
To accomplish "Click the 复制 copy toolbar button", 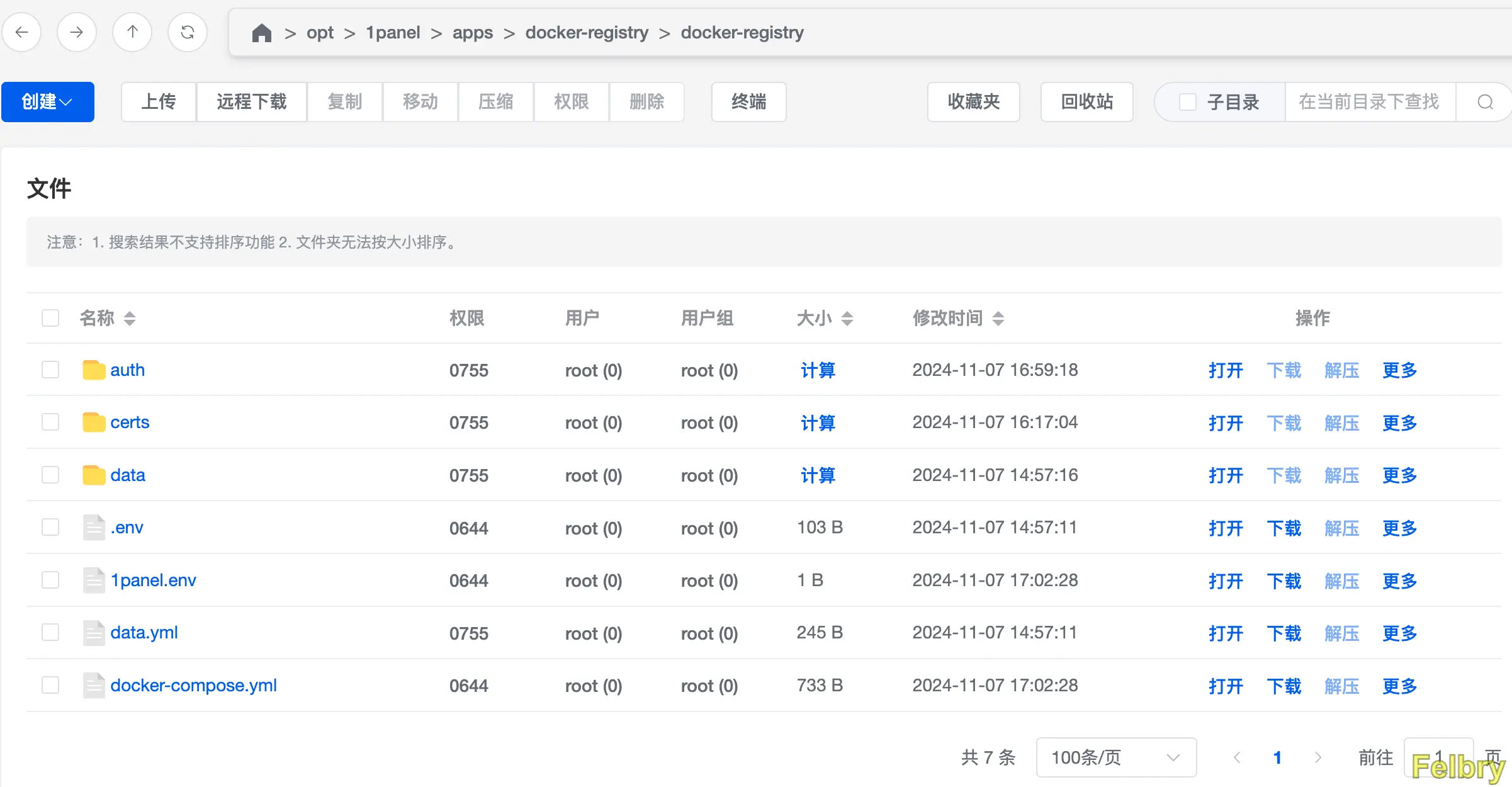I will click(345, 102).
